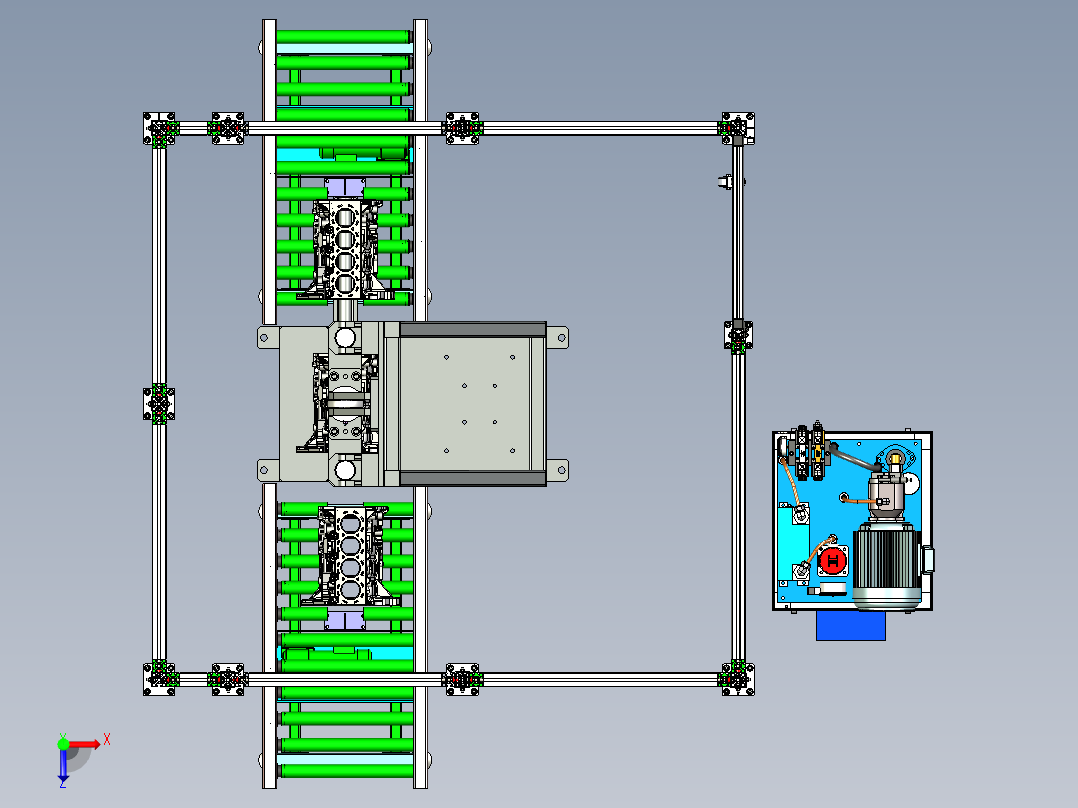Screen dimensions: 1078x808
Task: Click the red X axis arrow of the triad
Action: point(85,744)
